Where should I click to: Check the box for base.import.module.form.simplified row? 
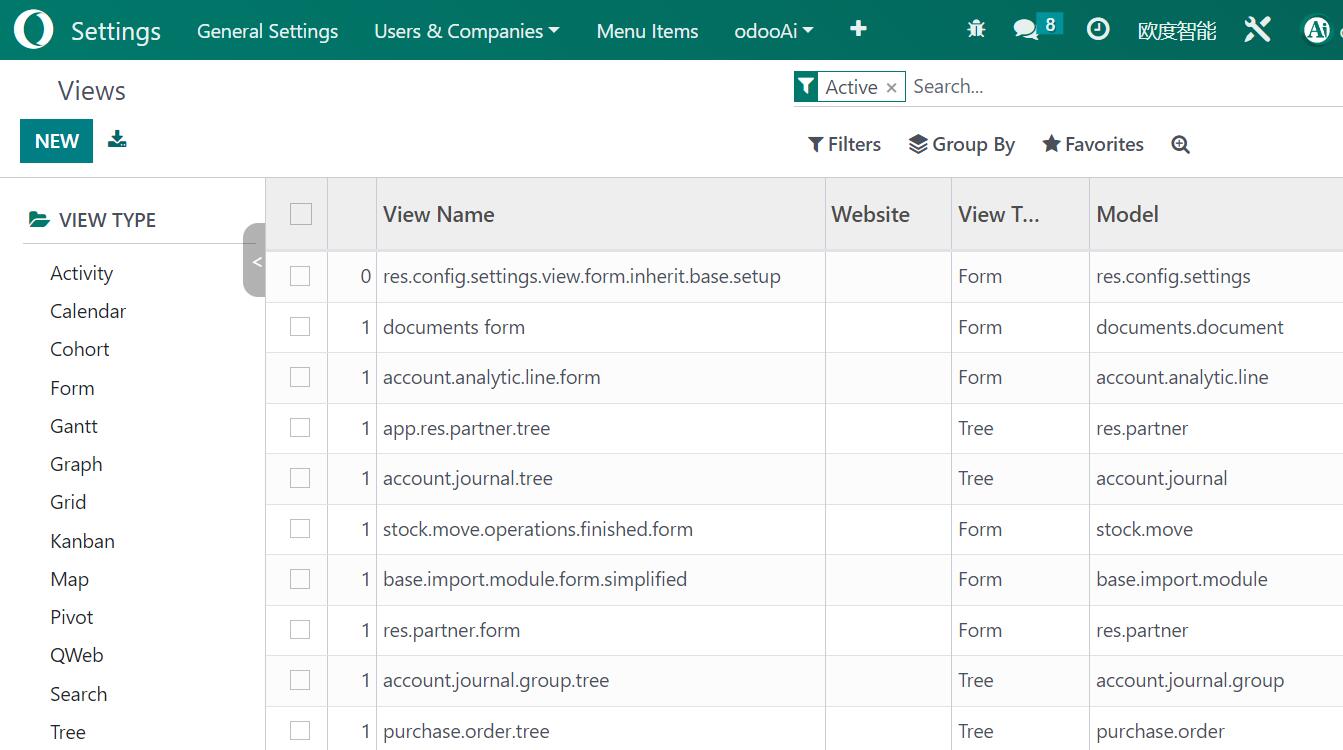pyautogui.click(x=300, y=579)
